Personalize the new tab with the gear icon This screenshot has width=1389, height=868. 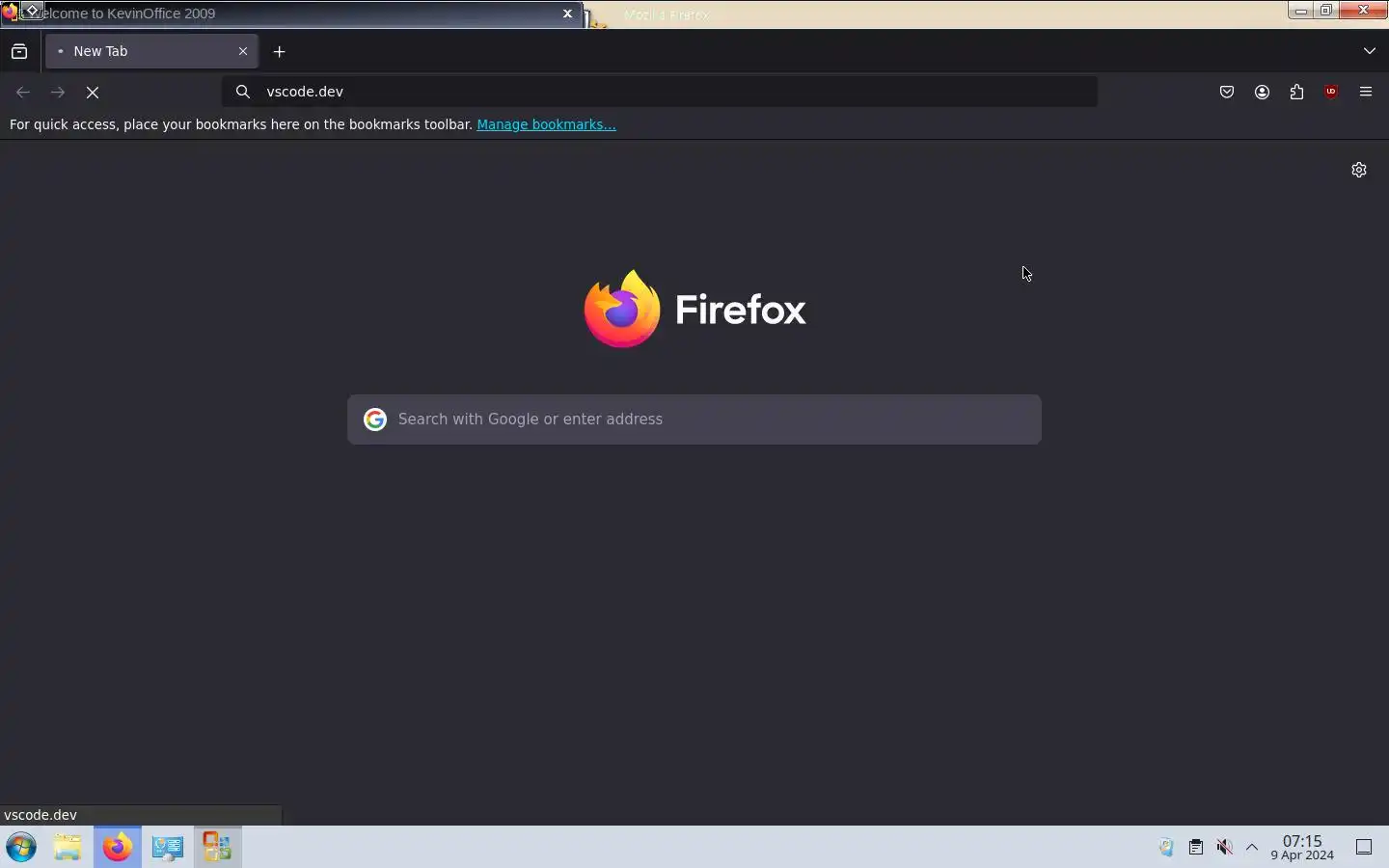point(1360,170)
